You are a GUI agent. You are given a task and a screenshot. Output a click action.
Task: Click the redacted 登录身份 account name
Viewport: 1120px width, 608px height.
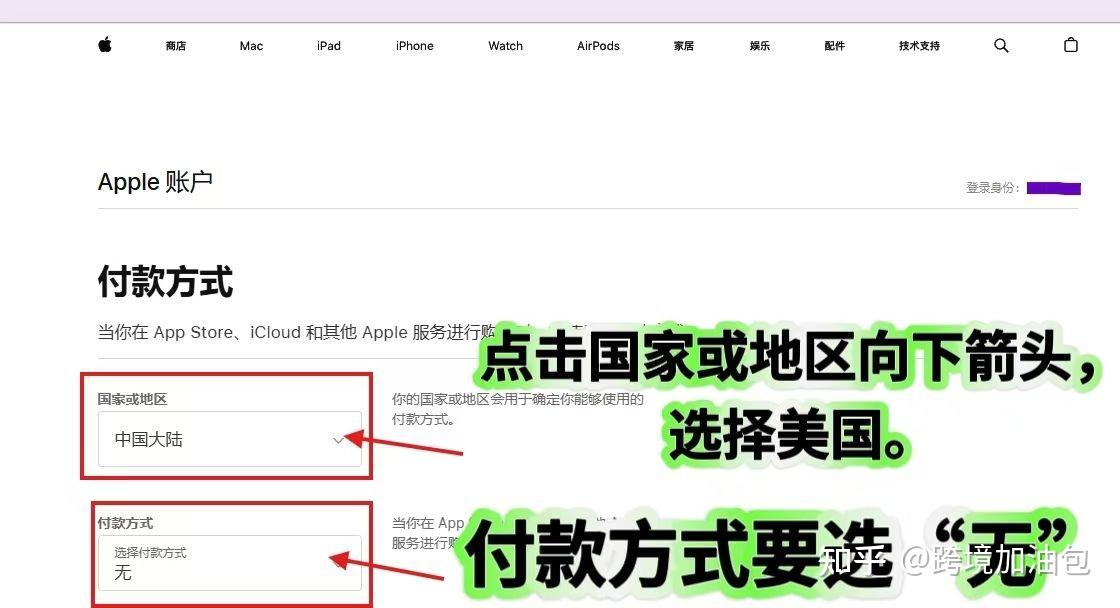[1053, 188]
